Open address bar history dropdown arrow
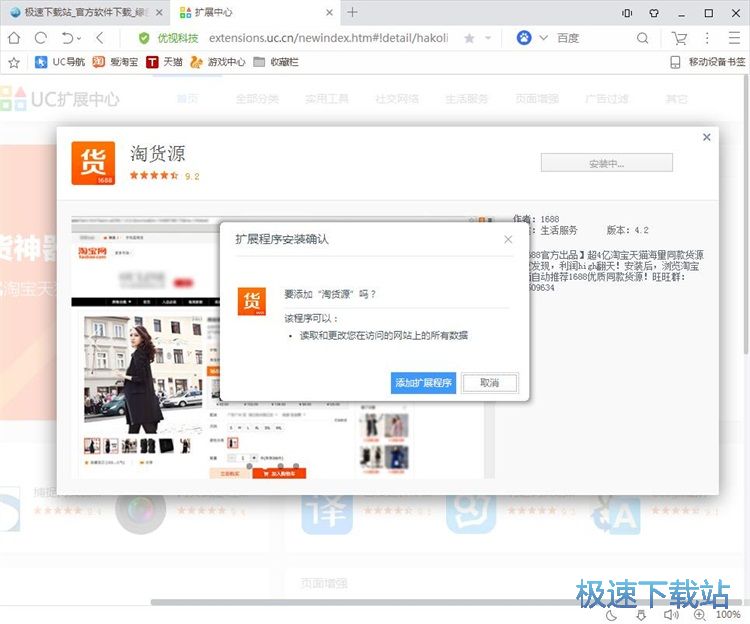750x624 pixels. [x=488, y=38]
